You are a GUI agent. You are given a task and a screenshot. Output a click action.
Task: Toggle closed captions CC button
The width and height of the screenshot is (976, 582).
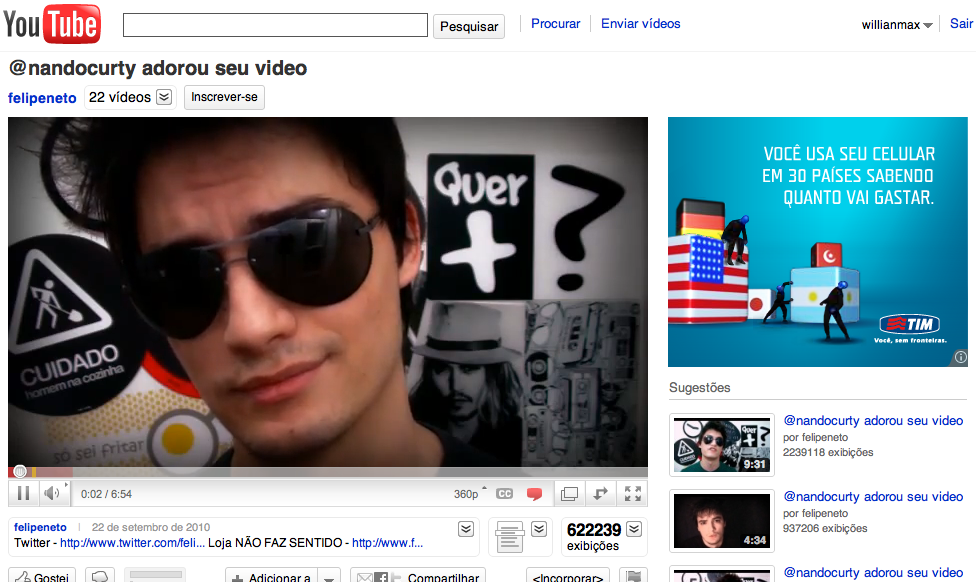pos(504,494)
